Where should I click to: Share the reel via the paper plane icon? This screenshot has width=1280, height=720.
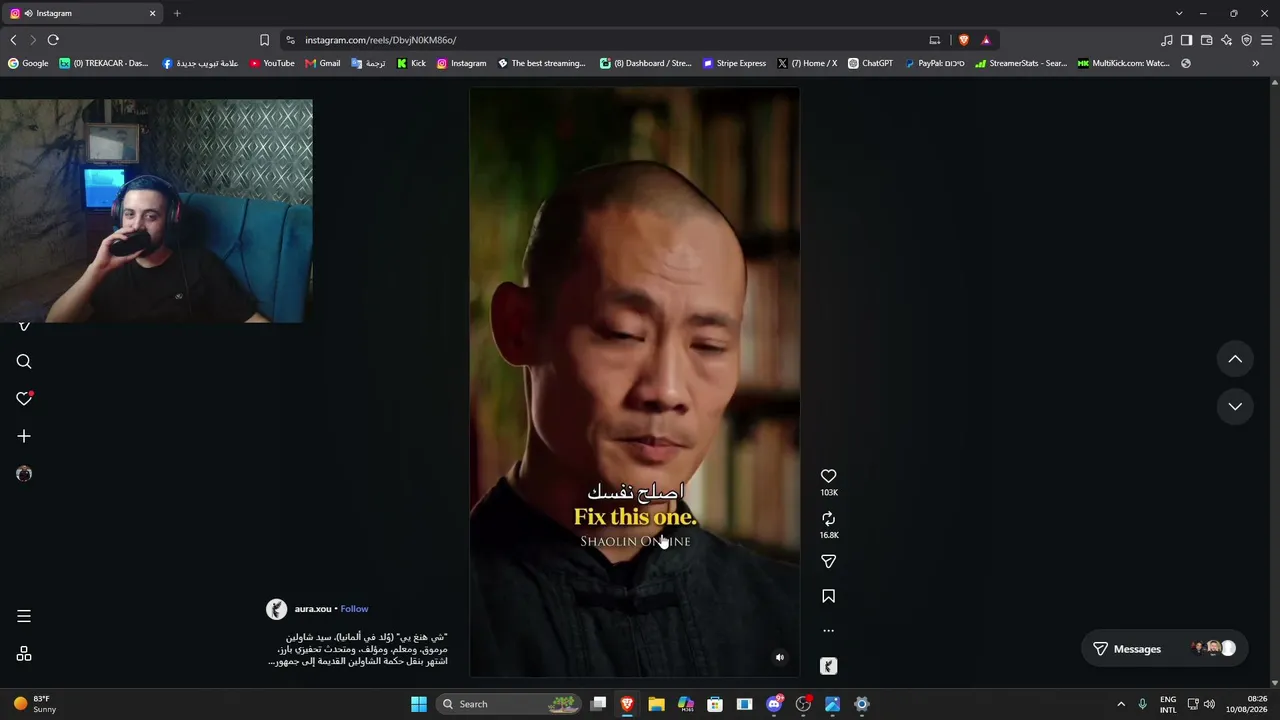click(828, 562)
